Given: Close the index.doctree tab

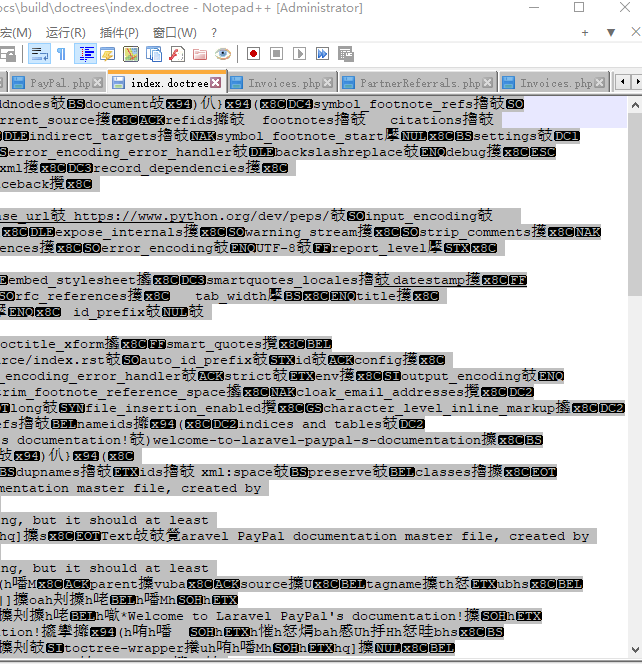Looking at the screenshot, I should [x=217, y=83].
